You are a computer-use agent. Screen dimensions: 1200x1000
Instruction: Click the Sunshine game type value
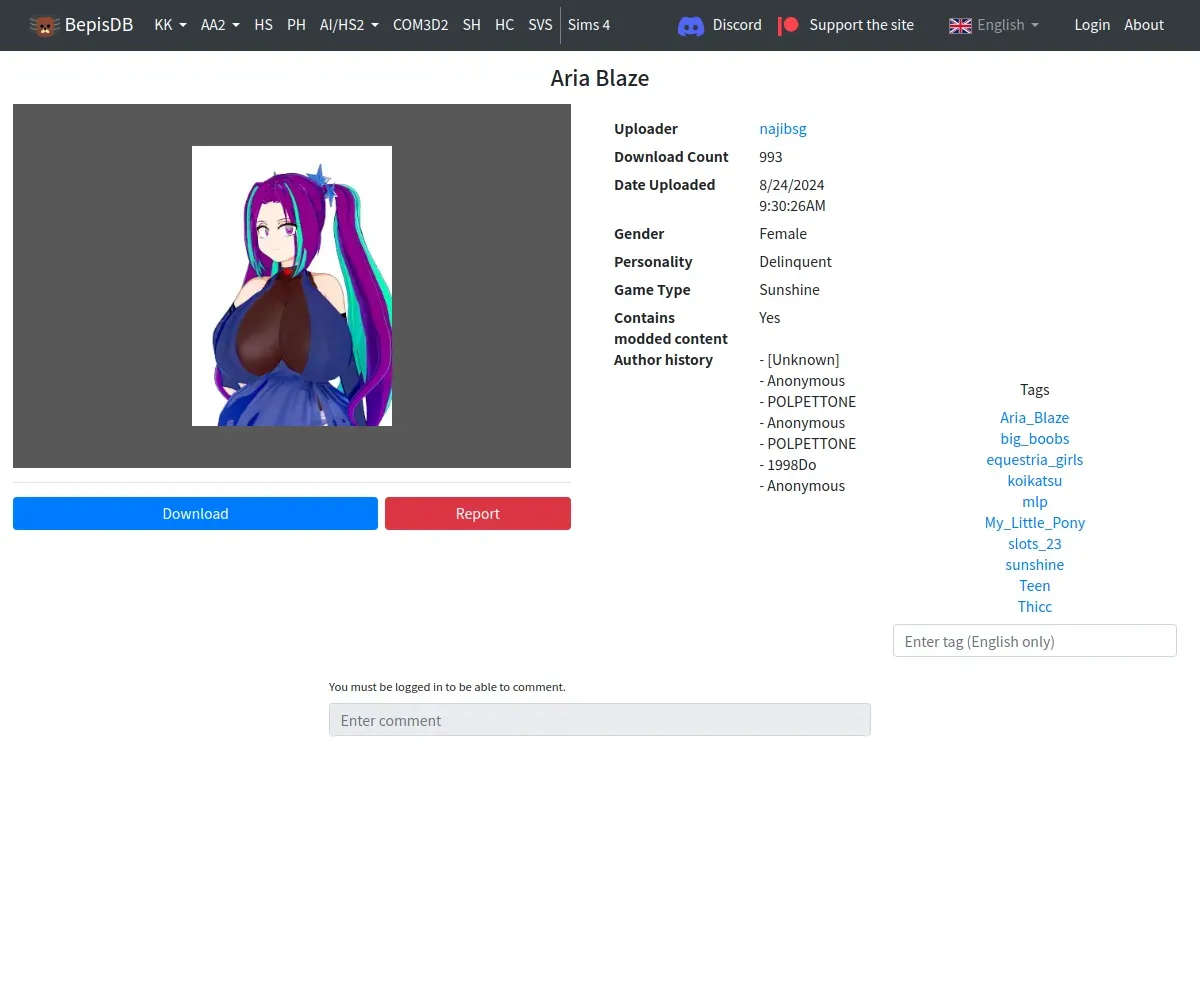pyautogui.click(x=789, y=290)
